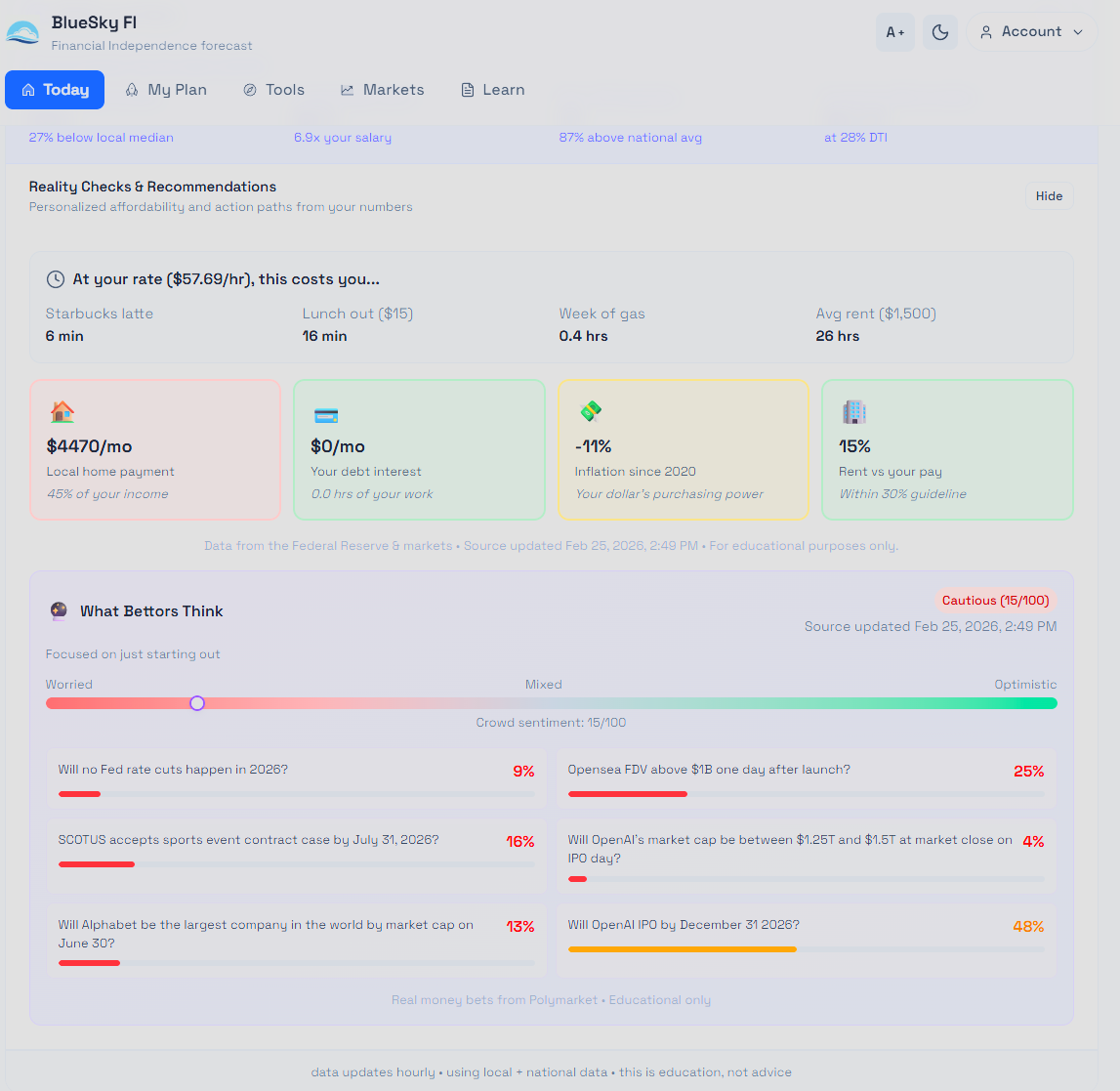Open the Tools tab

[273, 89]
